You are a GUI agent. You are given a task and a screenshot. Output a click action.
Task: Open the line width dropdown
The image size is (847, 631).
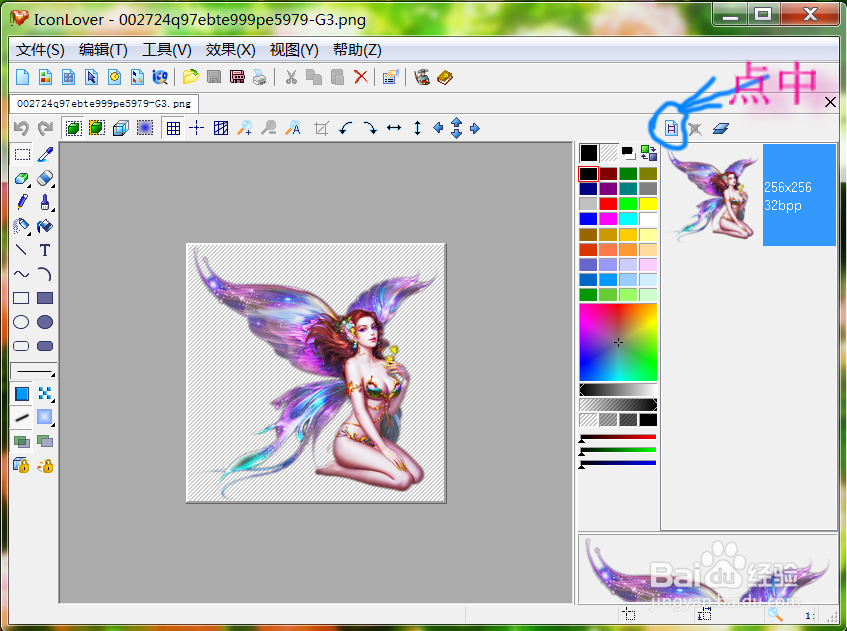[x=33, y=372]
